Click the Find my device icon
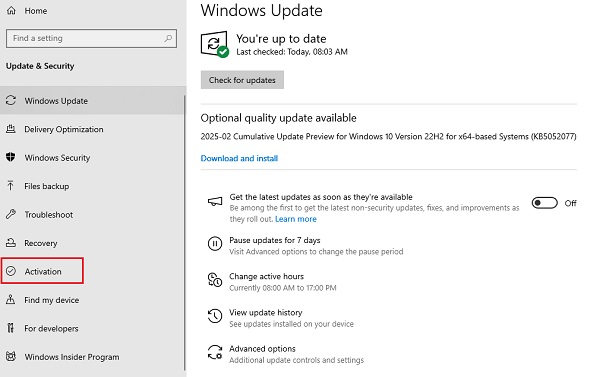The width and height of the screenshot is (600, 377). pos(11,300)
